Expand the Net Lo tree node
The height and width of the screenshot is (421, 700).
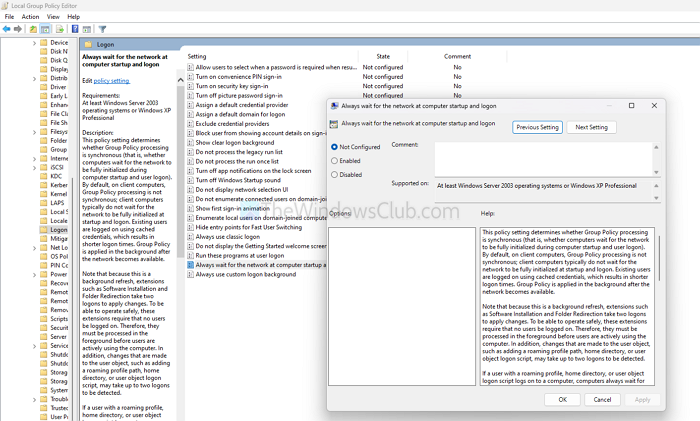pos(34,248)
